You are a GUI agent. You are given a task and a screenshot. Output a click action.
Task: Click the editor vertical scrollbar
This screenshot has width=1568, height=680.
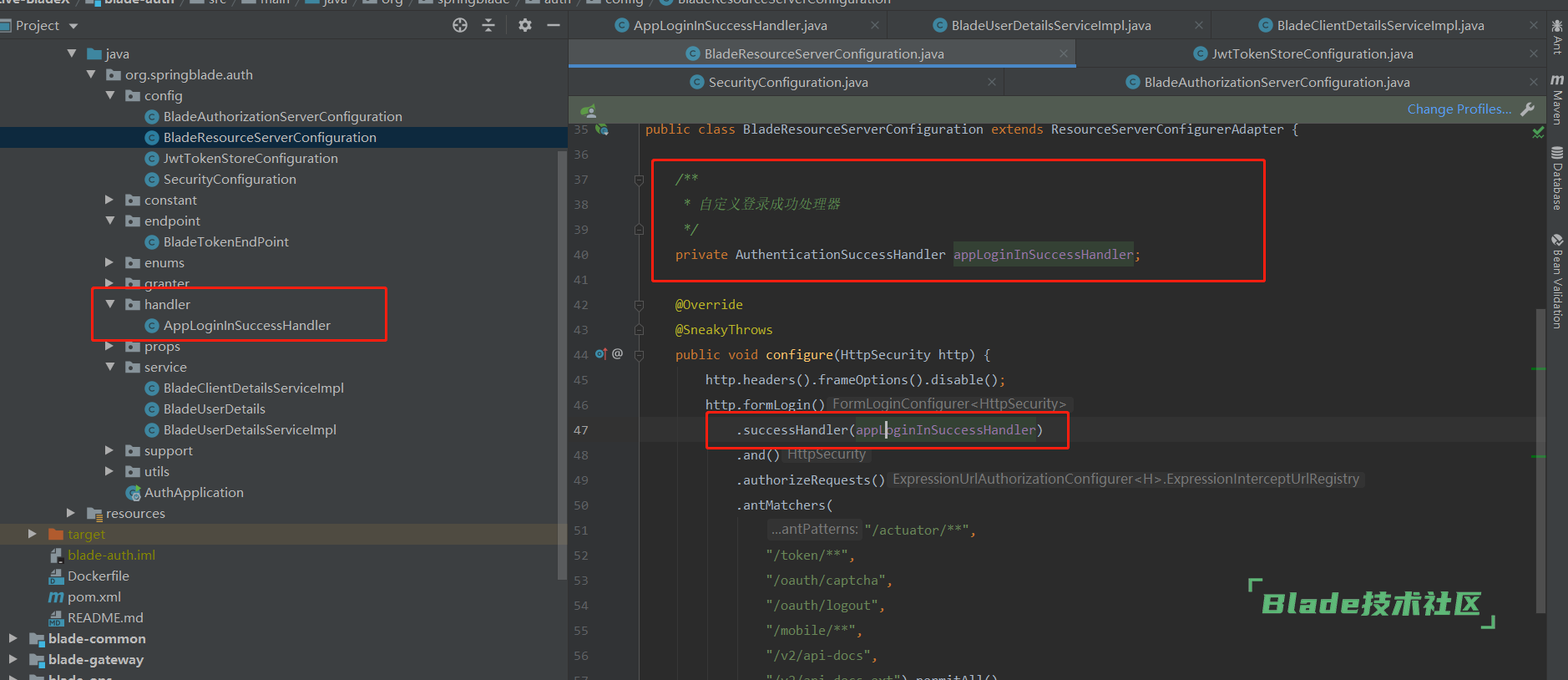(1540, 459)
